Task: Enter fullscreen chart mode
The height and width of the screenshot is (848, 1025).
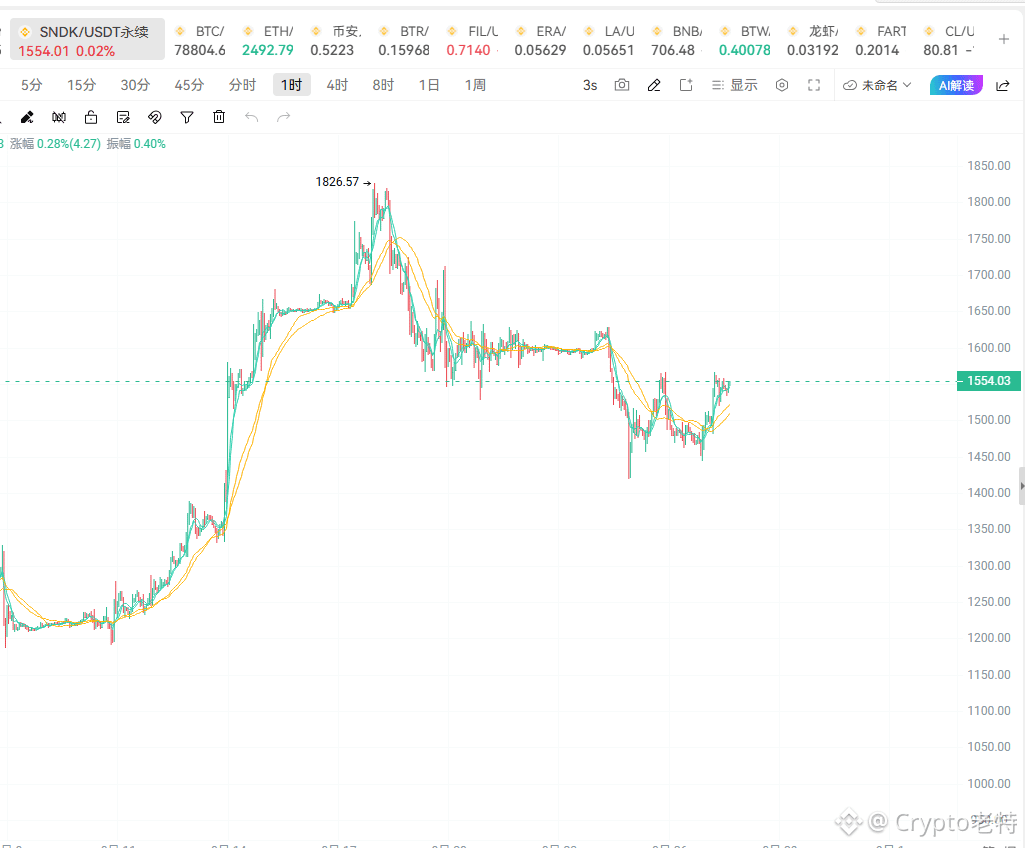Action: point(814,85)
